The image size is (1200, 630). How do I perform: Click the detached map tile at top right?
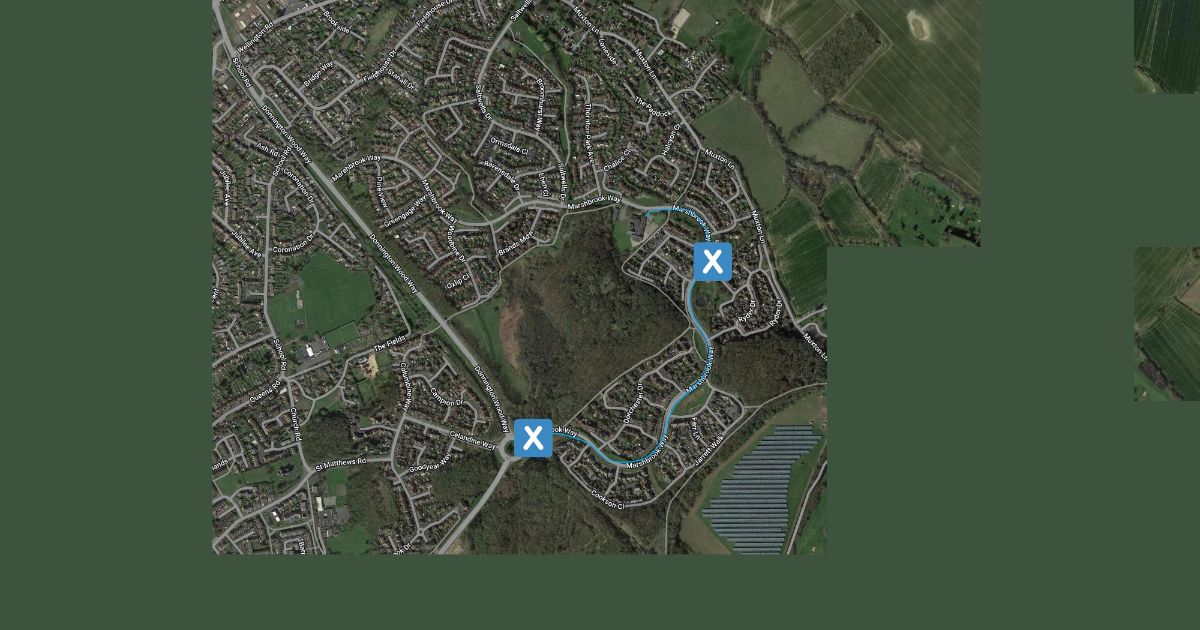1167,46
